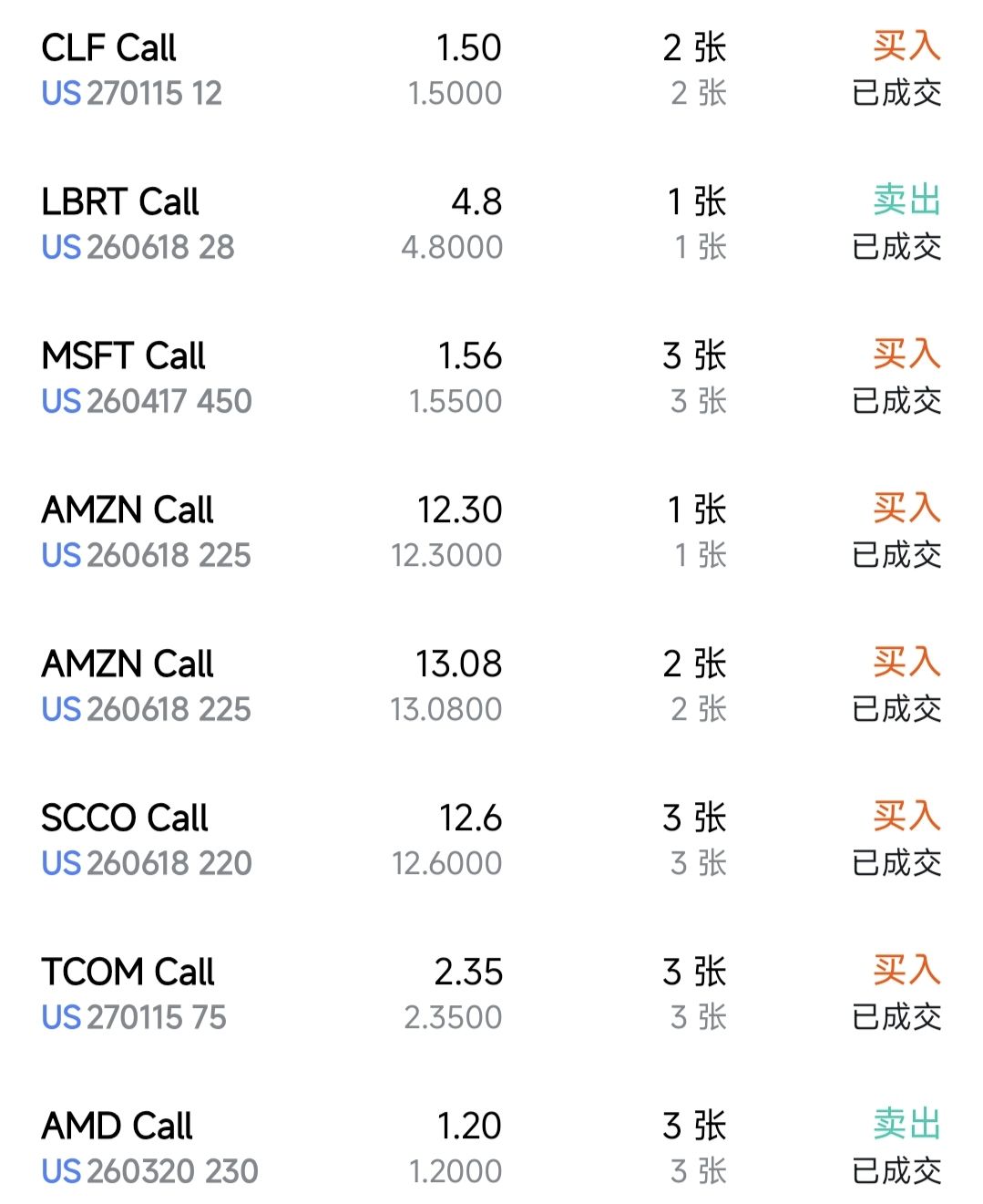
Task: Click the 2.35 price on TCOM order
Action: point(468,972)
